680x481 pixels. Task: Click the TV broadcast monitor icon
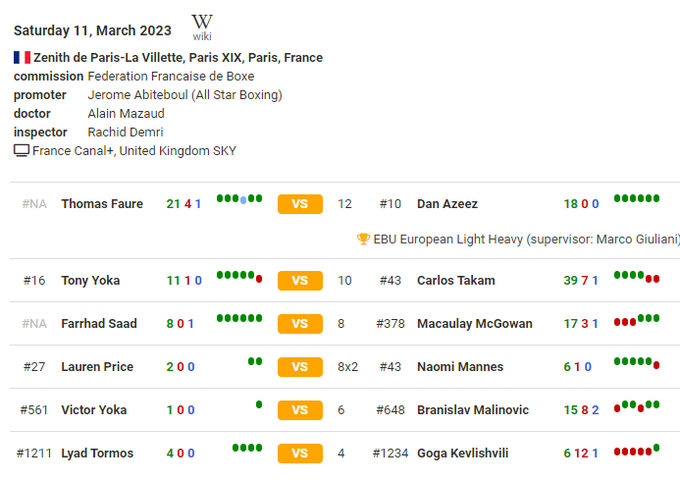(21, 151)
